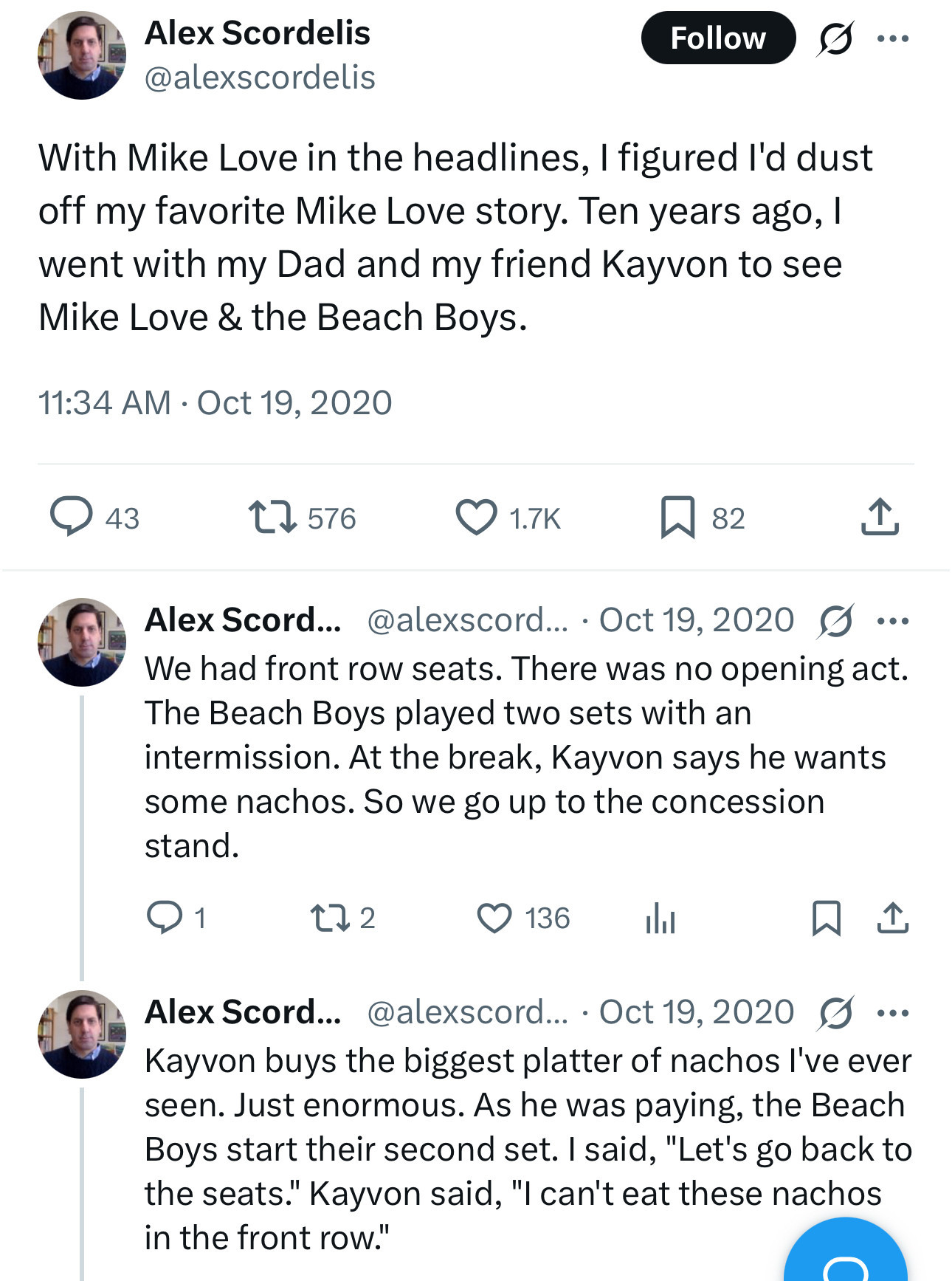The image size is (952, 1281).
Task: Open more options on the nachos platter tweet
Action: click(893, 1012)
